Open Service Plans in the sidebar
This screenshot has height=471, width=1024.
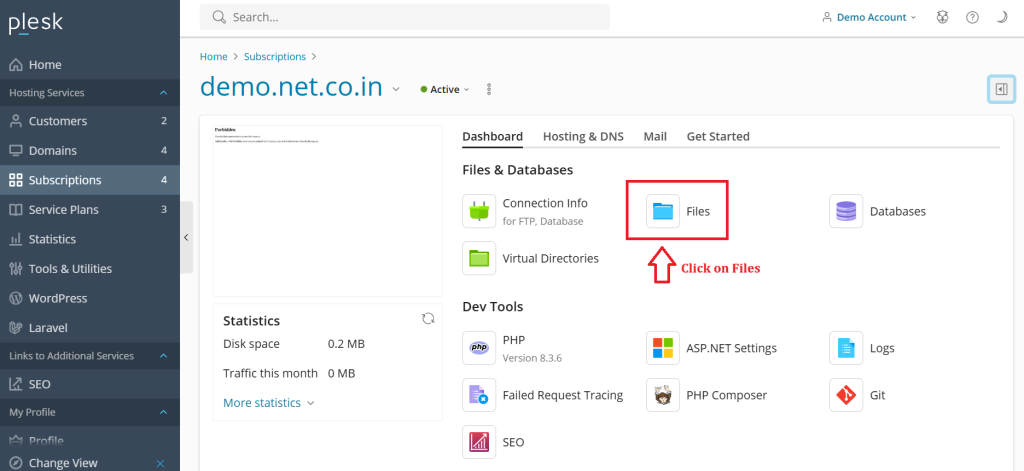89,210
